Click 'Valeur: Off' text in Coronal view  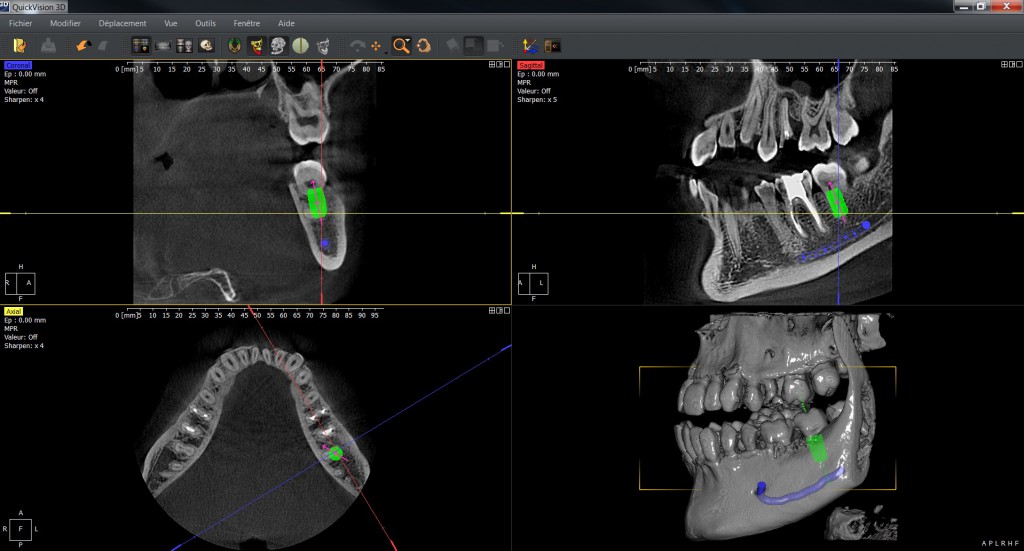tap(21, 91)
